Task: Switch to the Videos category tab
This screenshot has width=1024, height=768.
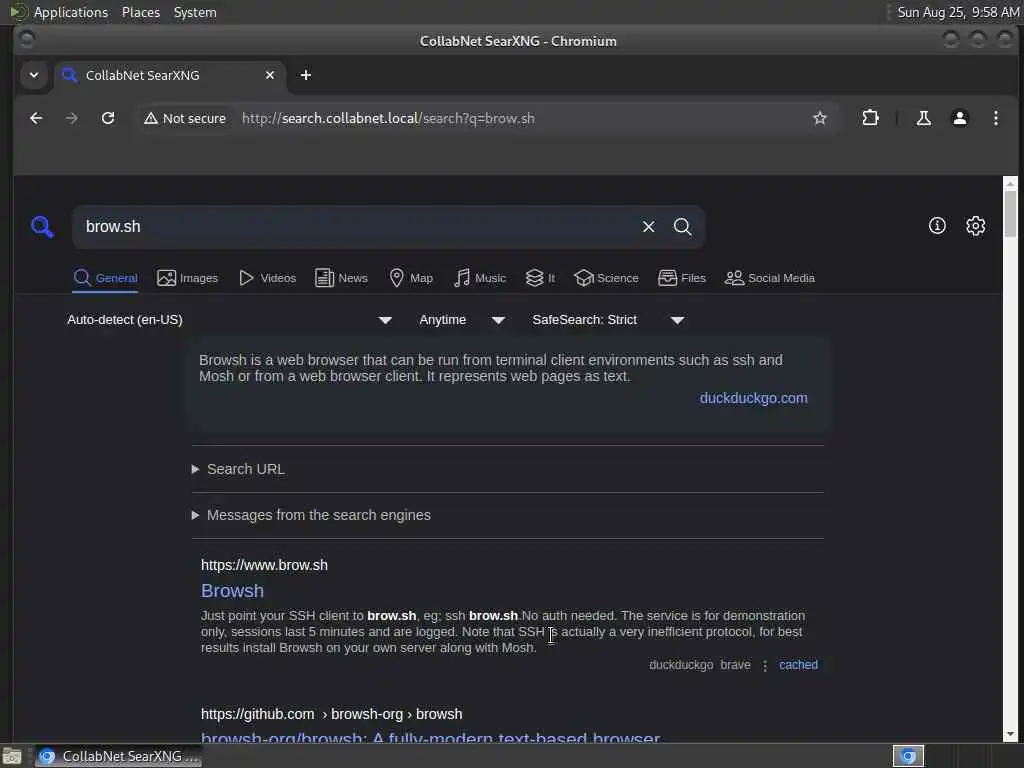Action: click(268, 278)
